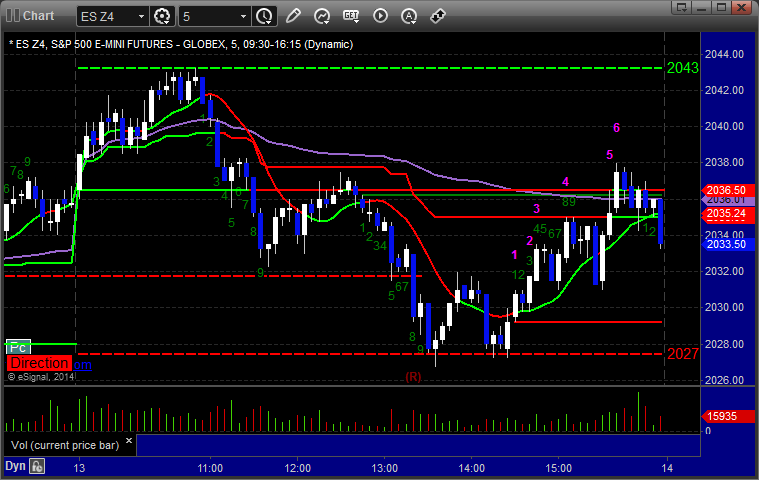Click the 15:00 time axis label

pyautogui.click(x=559, y=468)
